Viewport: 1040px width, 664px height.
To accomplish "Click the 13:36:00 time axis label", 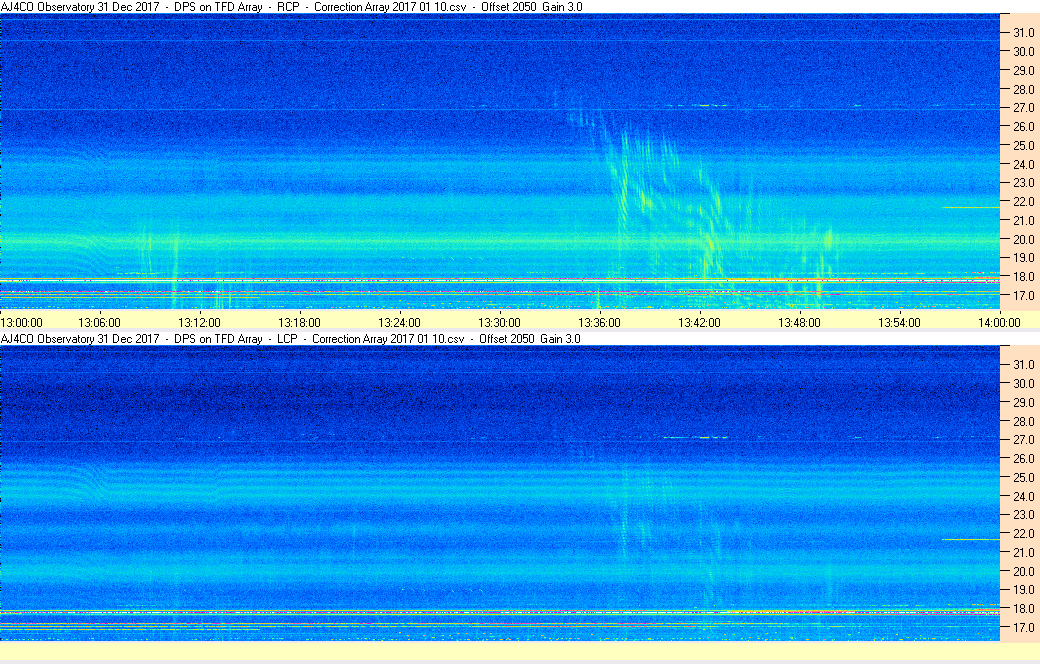I will pyautogui.click(x=599, y=322).
